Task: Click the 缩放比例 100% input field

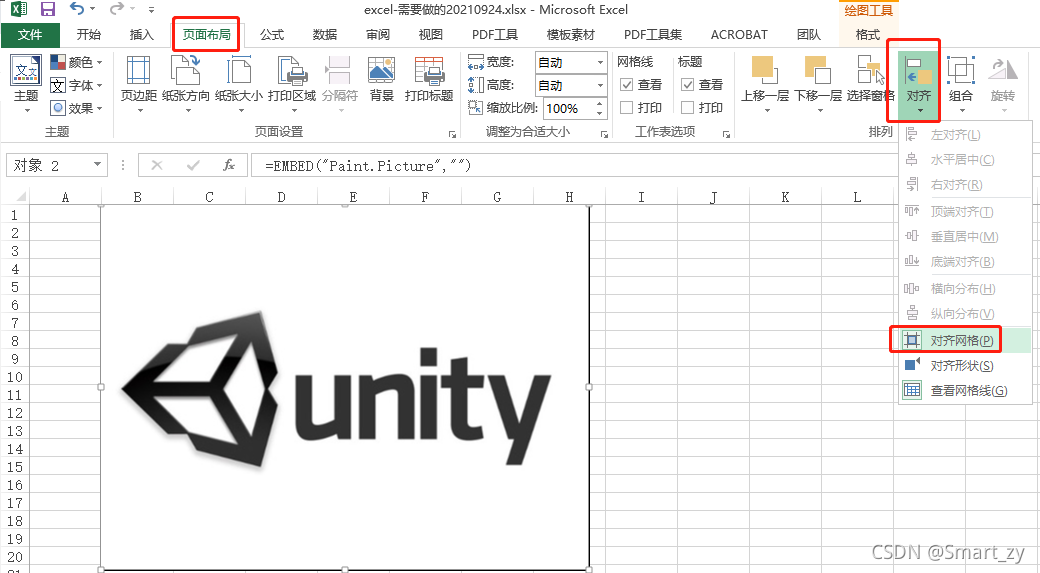Action: click(568, 108)
